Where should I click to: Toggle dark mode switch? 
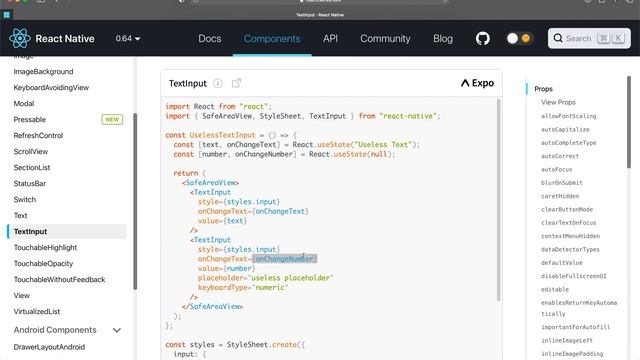pyautogui.click(x=519, y=38)
